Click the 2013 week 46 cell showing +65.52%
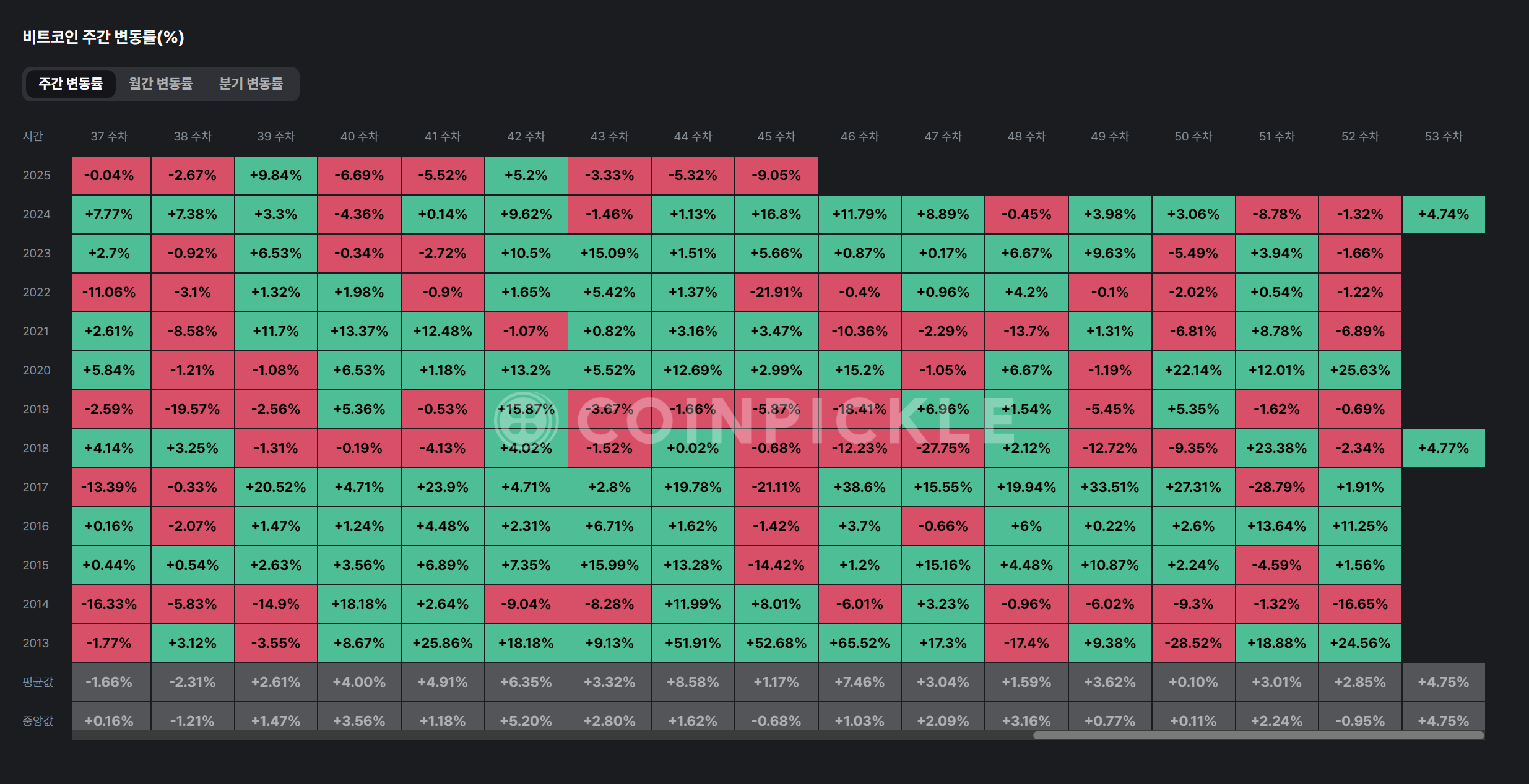The image size is (1529, 784). [859, 643]
